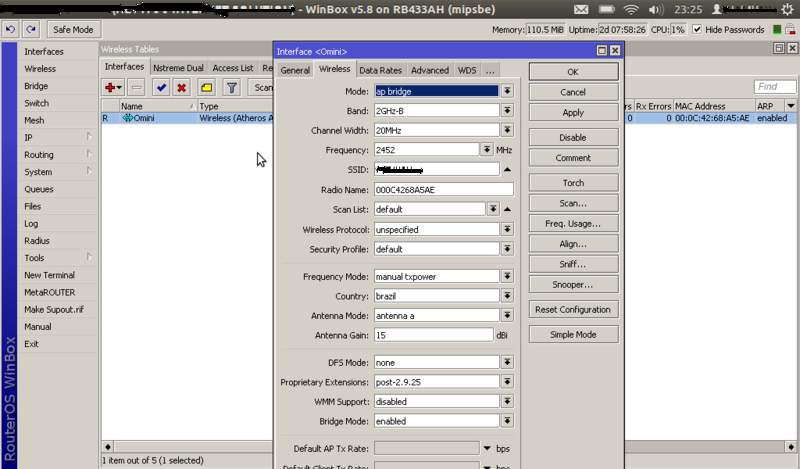Screen dimensions: 800x469
Task: Click the Undo arrow icon
Action: (10, 30)
